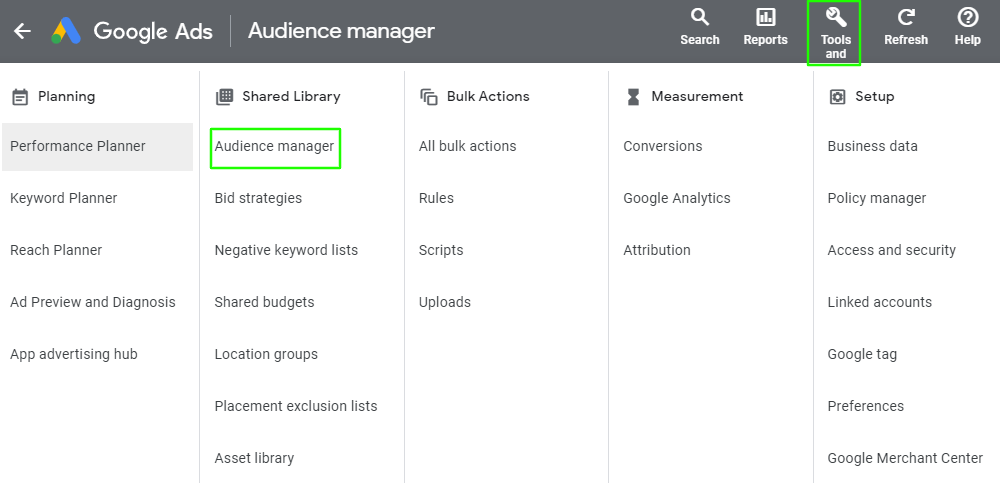The height and width of the screenshot is (483, 1000).
Task: Open All bulk actions
Action: (x=467, y=146)
